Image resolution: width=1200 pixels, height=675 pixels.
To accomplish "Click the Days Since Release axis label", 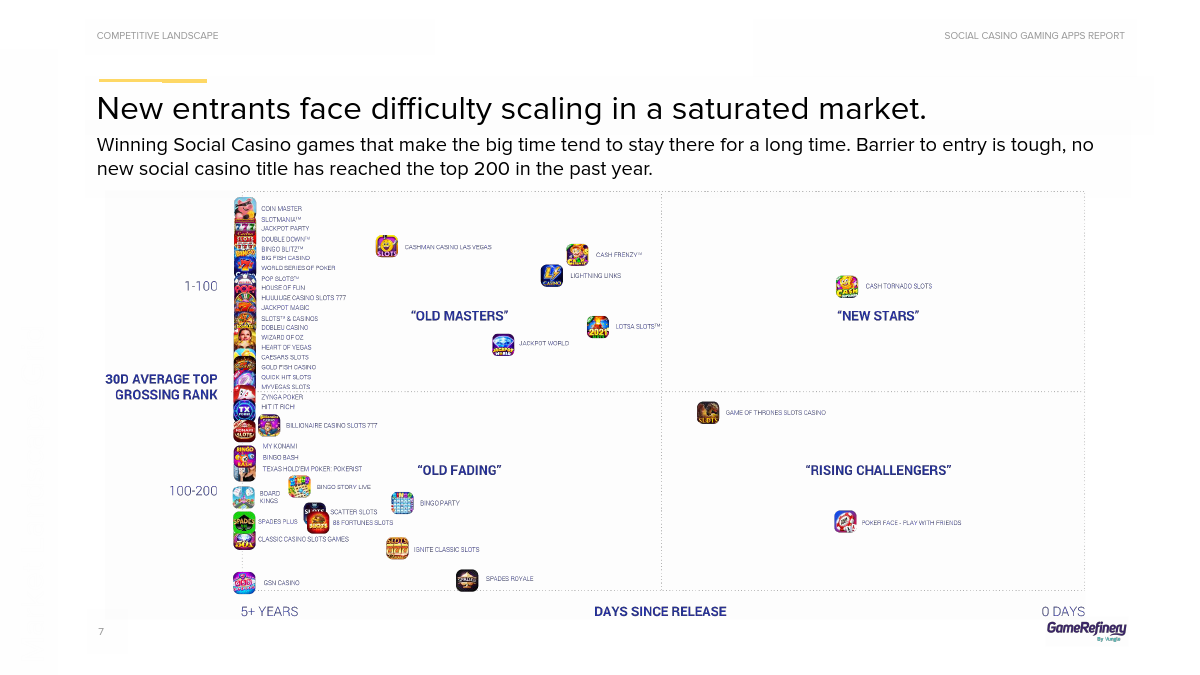I will 660,612.
